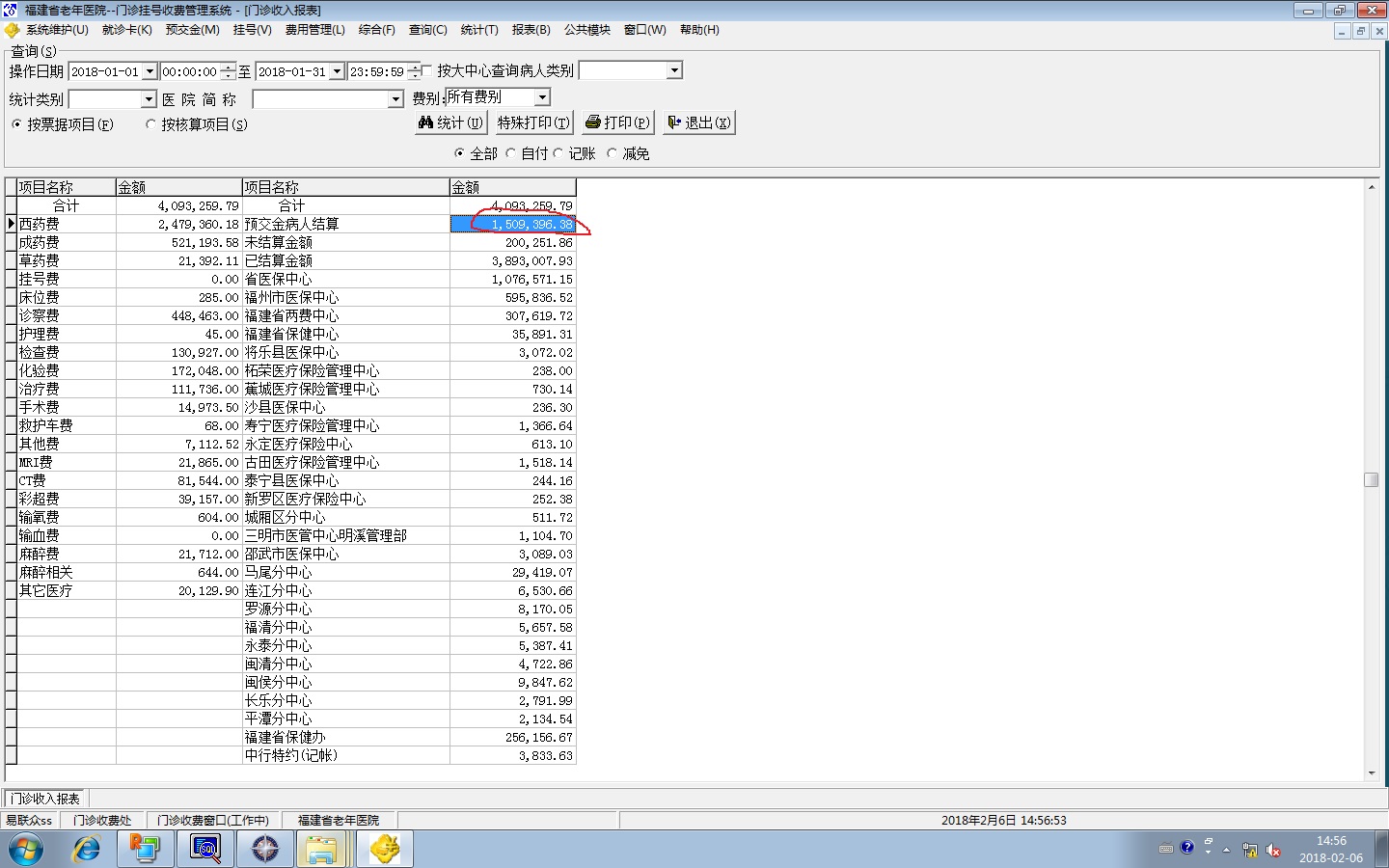Open the 报表(B) menu

point(531,30)
